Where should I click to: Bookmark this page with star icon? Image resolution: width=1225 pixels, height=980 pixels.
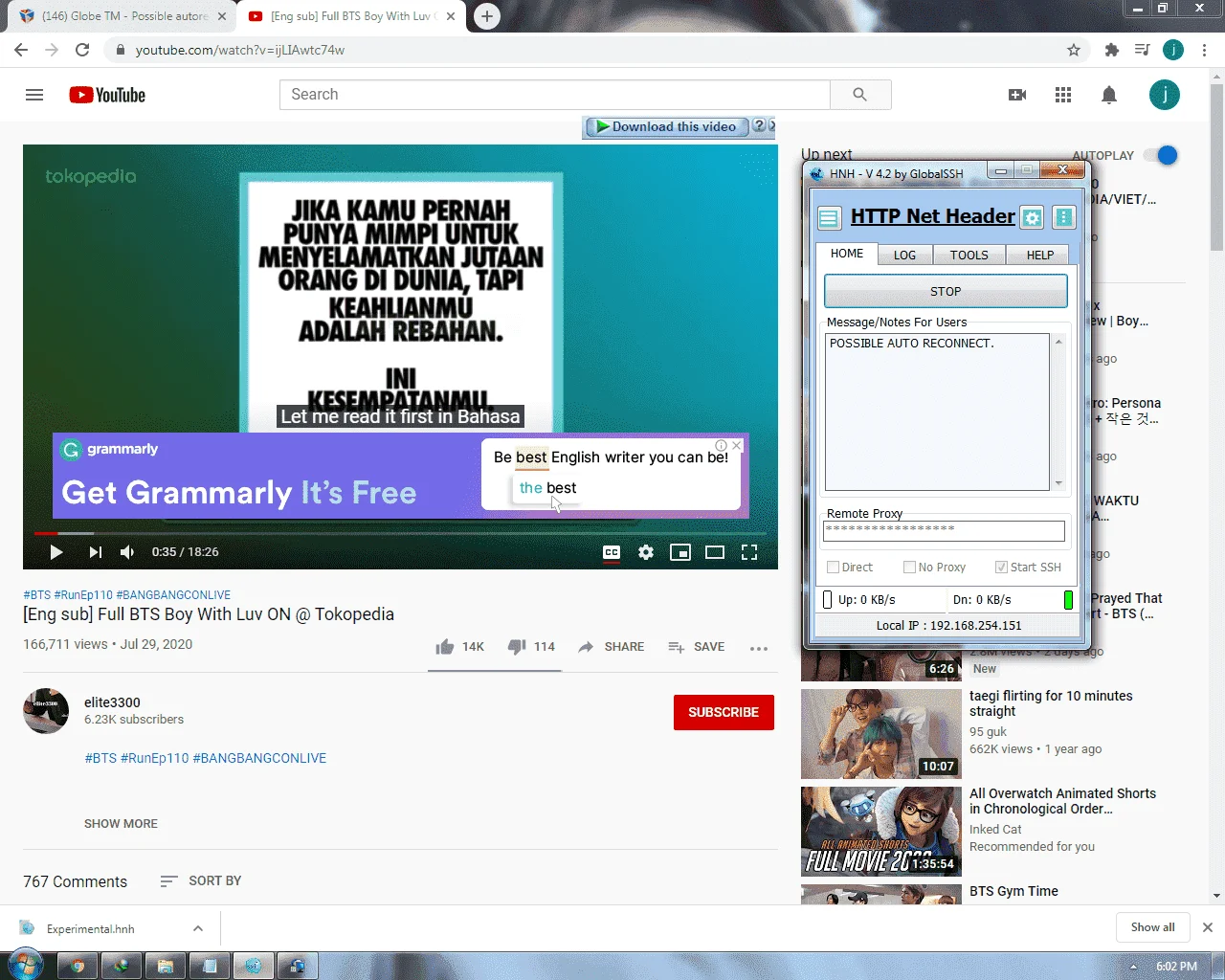[x=1074, y=50]
